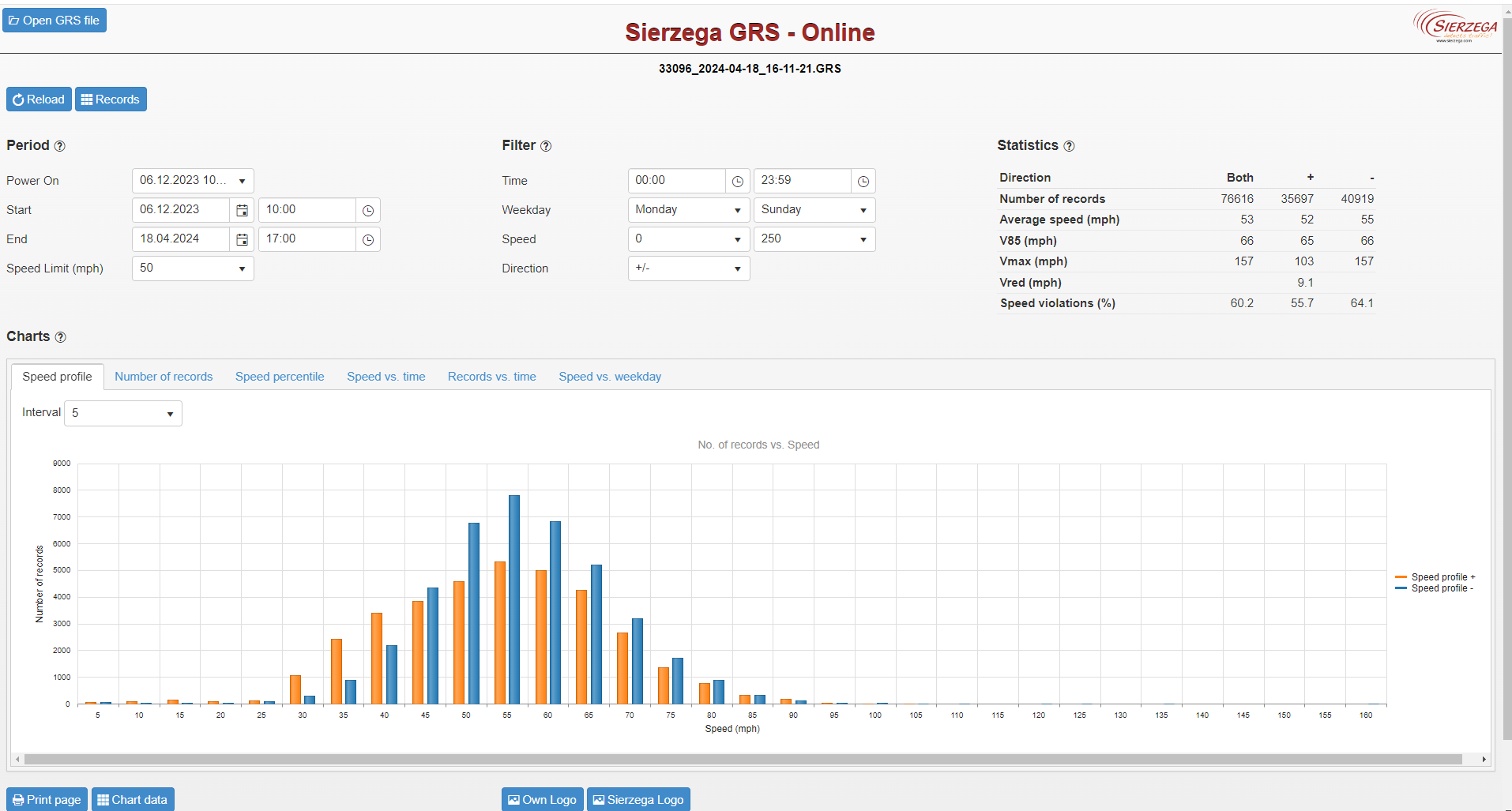The height and width of the screenshot is (811, 1512).
Task: Click the Vred 9.1 value
Action: [x=1305, y=283]
